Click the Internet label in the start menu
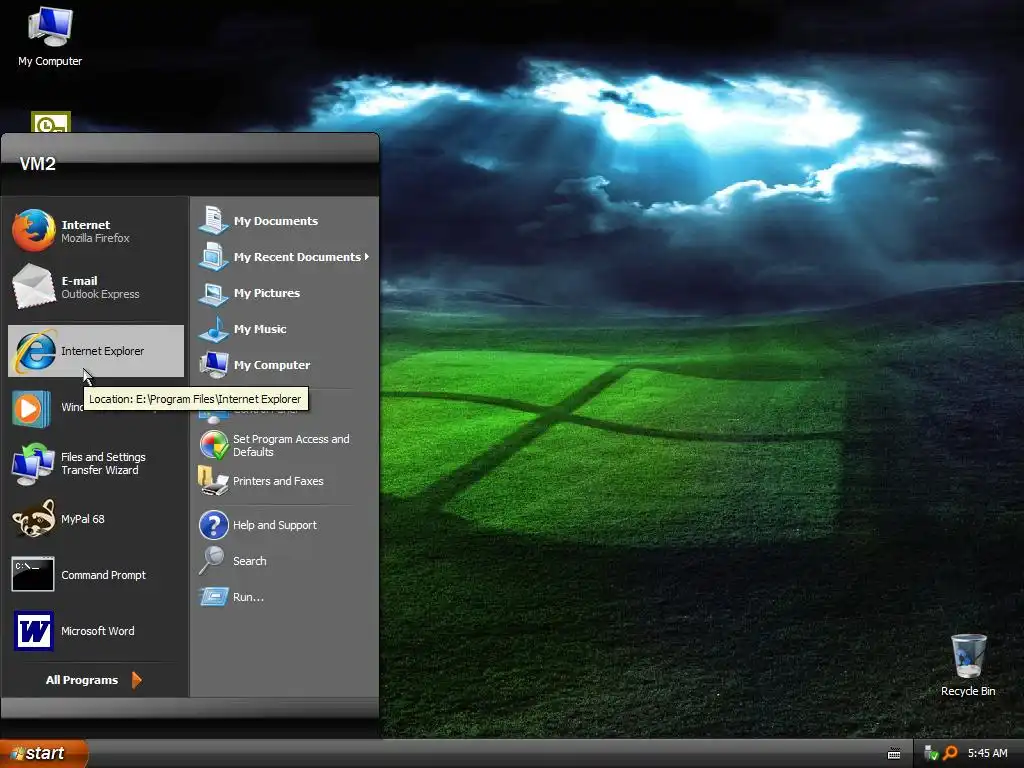Image resolution: width=1024 pixels, height=768 pixels. 86,225
